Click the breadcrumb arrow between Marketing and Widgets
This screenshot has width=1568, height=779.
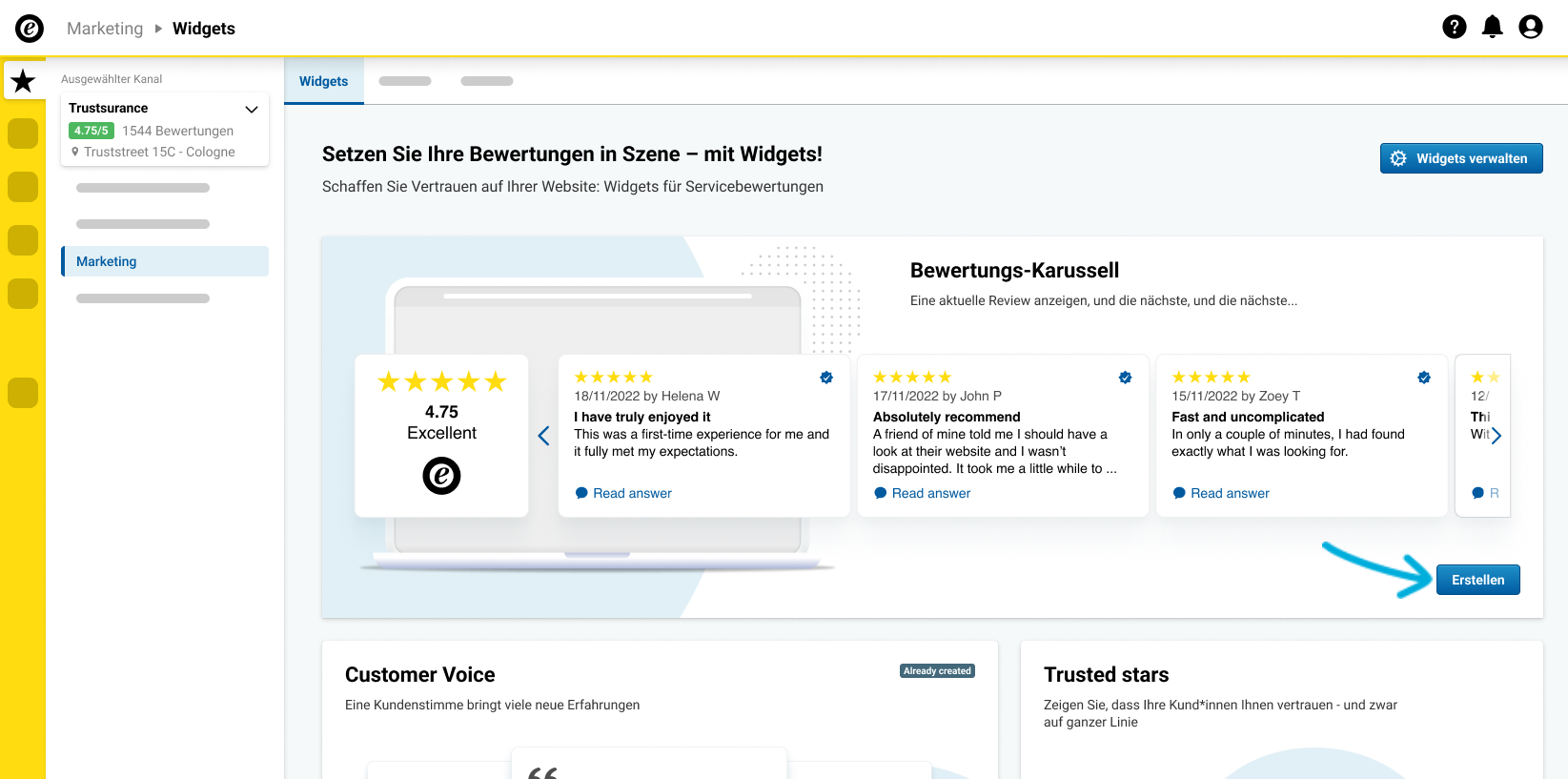tap(158, 29)
